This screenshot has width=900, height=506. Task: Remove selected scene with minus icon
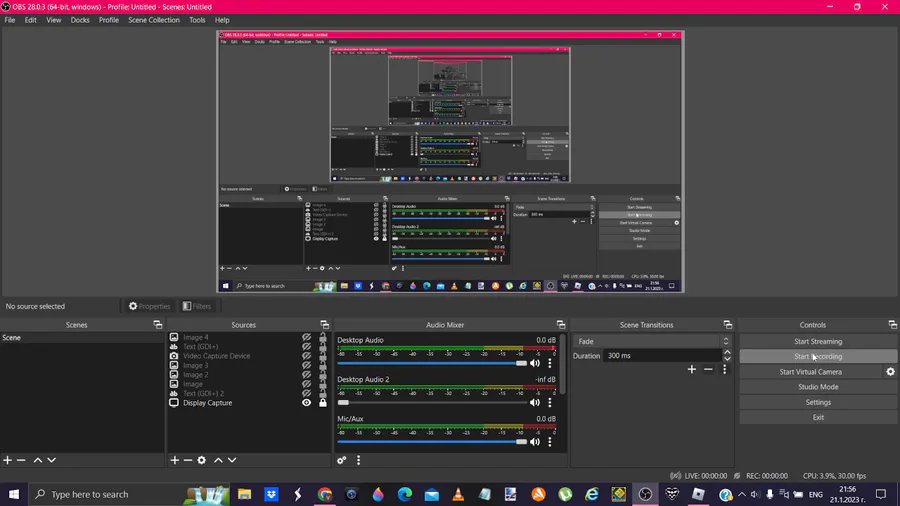pos(21,460)
